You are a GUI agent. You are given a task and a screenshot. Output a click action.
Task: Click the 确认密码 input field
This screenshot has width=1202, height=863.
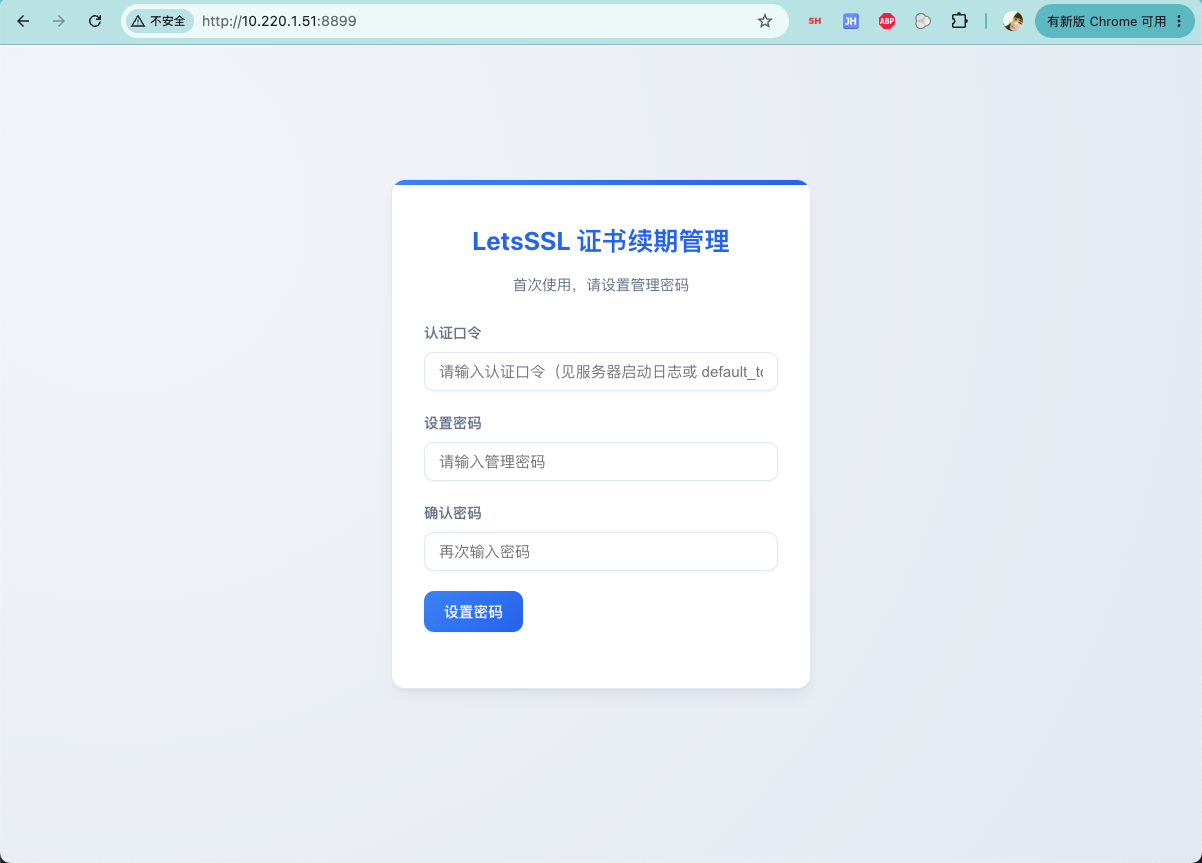tap(601, 552)
